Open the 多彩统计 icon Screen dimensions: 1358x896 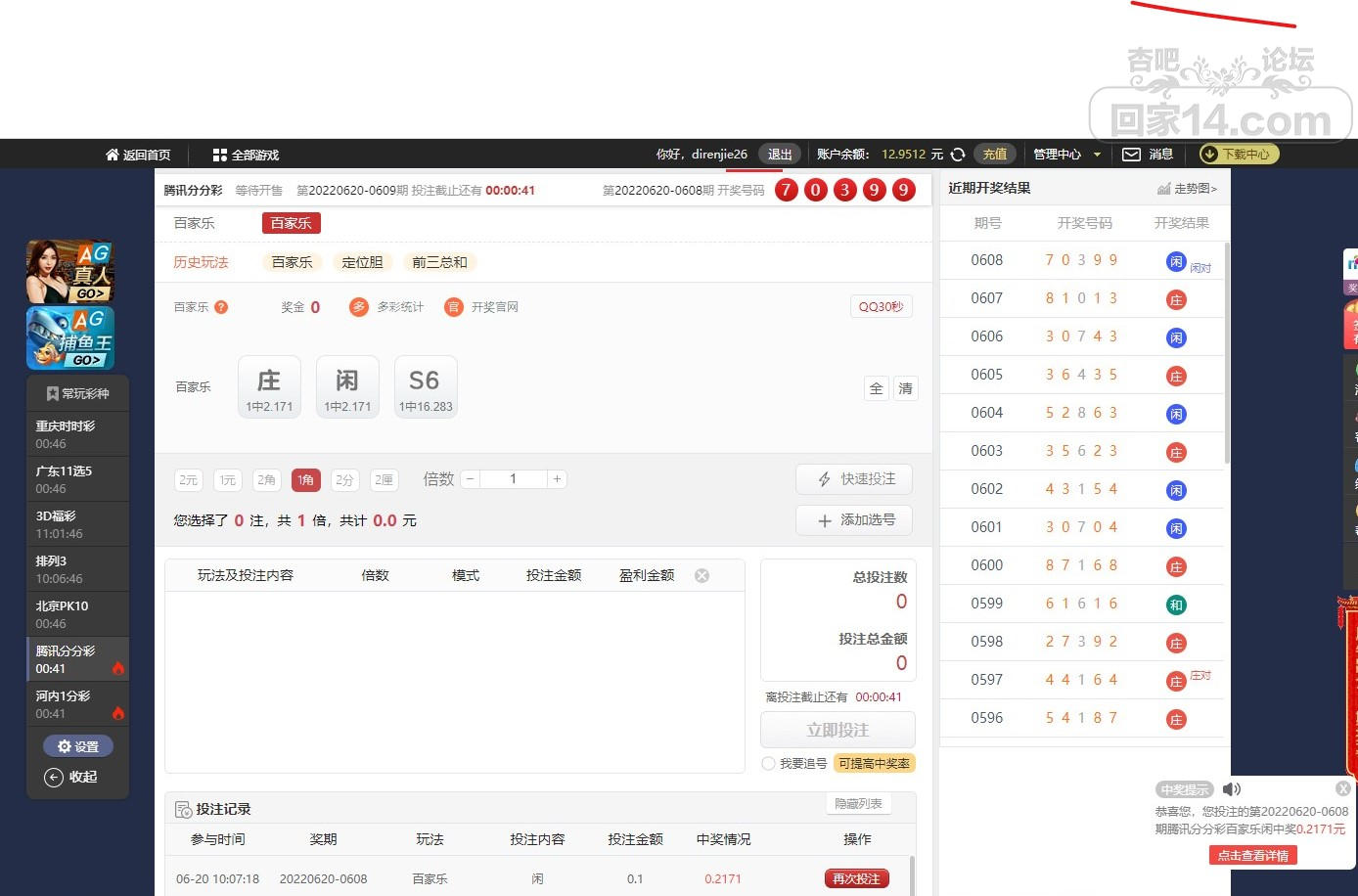coord(358,307)
